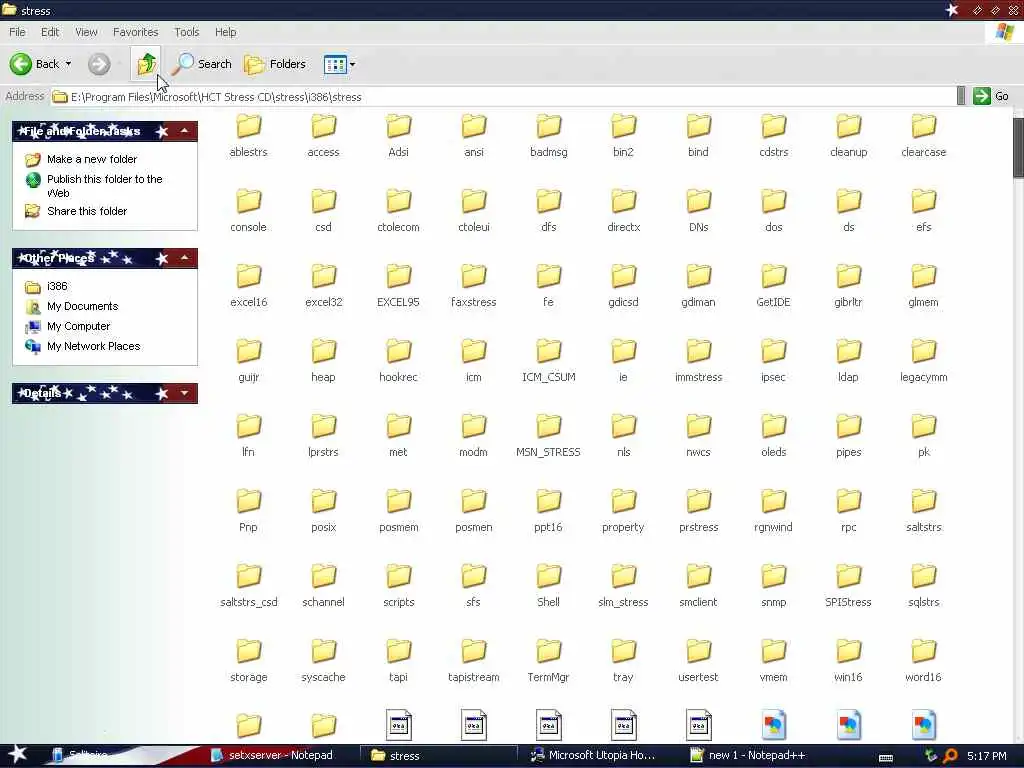Viewport: 1024px width, 768px height.
Task: Click inside the Address path field
Action: click(503, 97)
